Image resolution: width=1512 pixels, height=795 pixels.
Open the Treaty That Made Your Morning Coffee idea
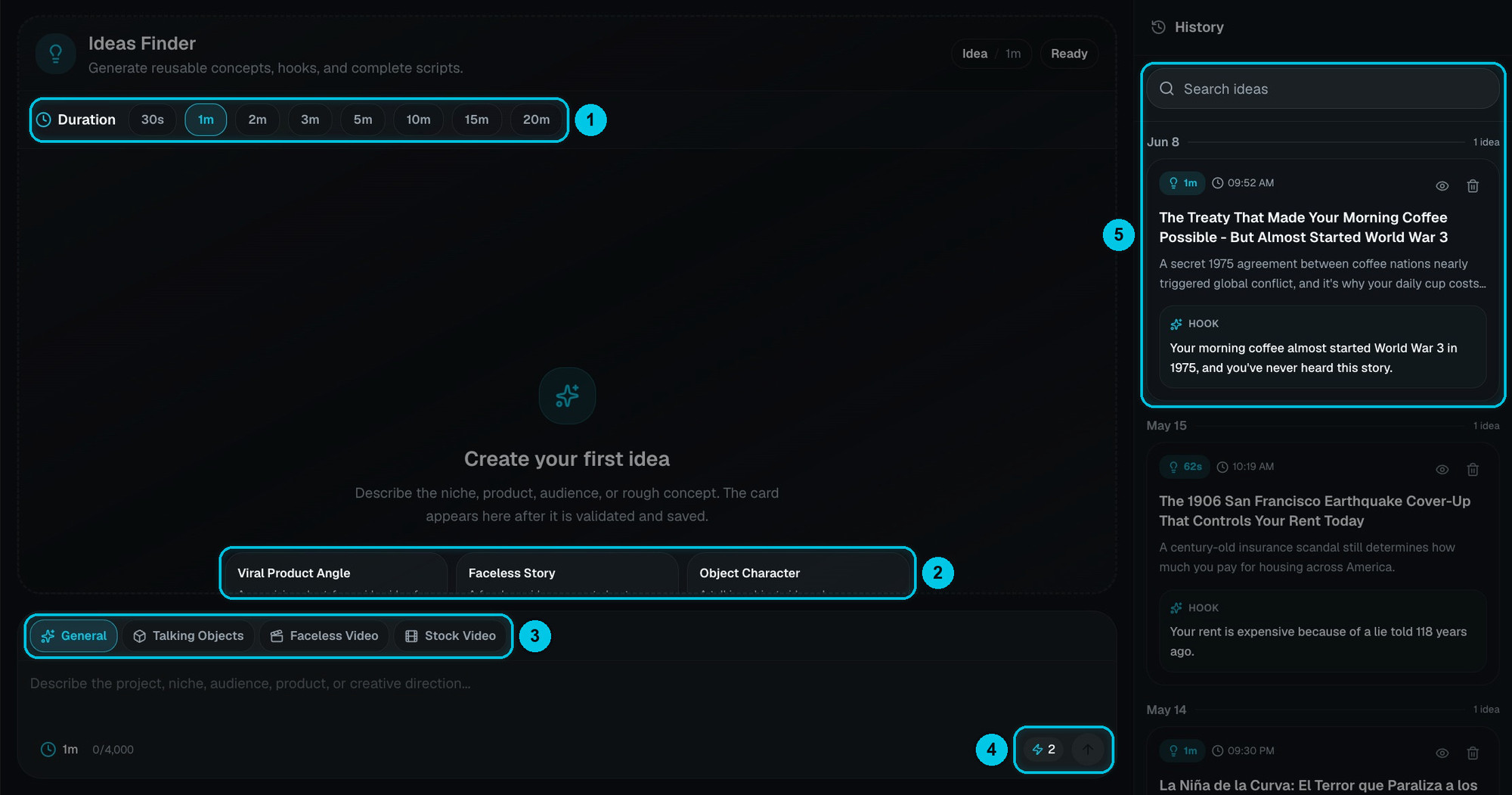(1303, 228)
